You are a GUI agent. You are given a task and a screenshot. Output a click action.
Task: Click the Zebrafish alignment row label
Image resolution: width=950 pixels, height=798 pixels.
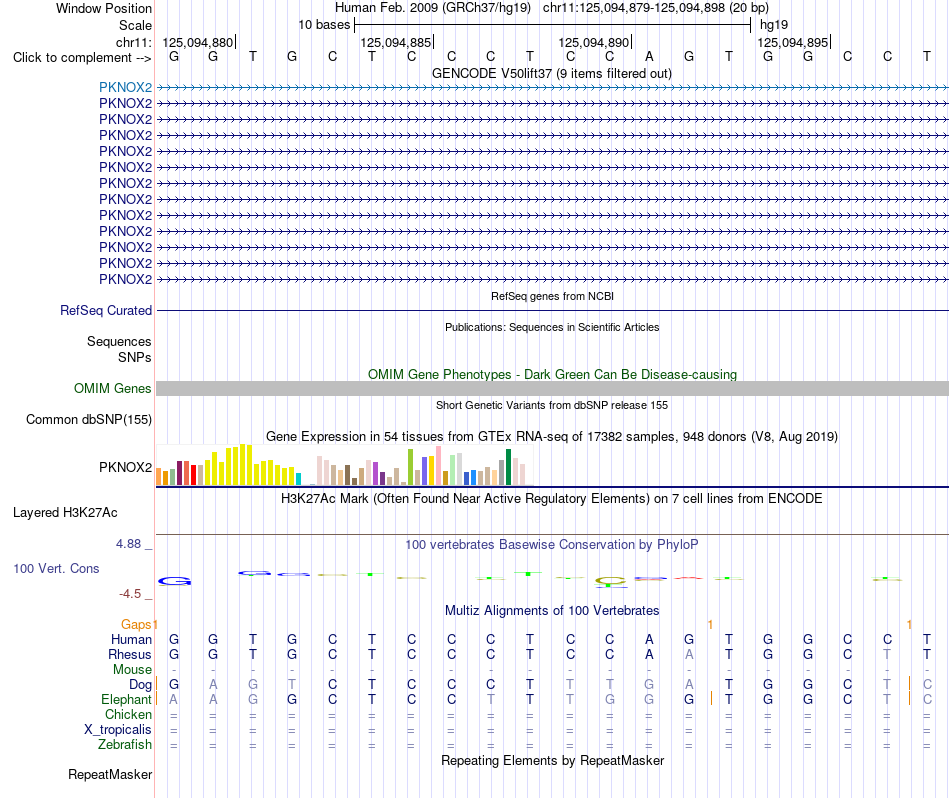point(125,744)
